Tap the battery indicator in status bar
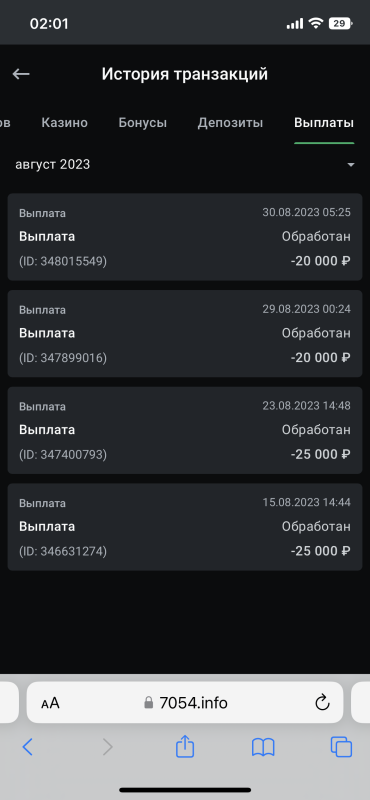The width and height of the screenshot is (370, 800). click(x=340, y=23)
